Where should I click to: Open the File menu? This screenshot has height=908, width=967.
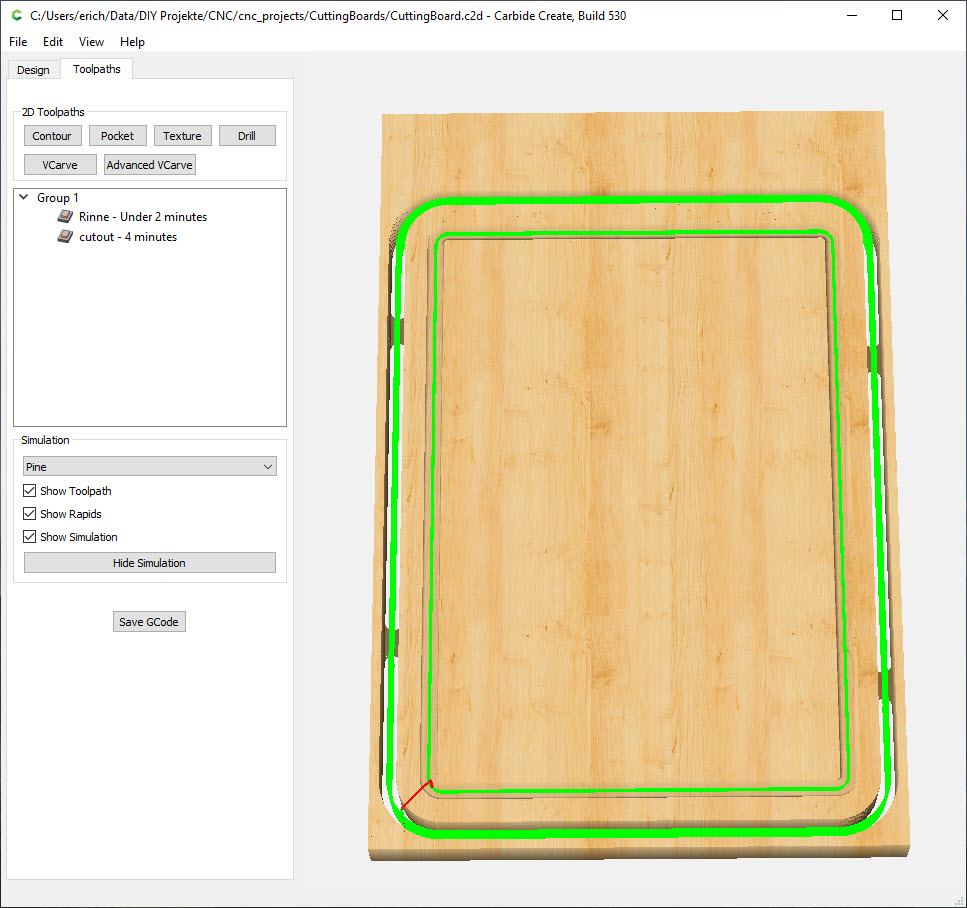tap(18, 42)
